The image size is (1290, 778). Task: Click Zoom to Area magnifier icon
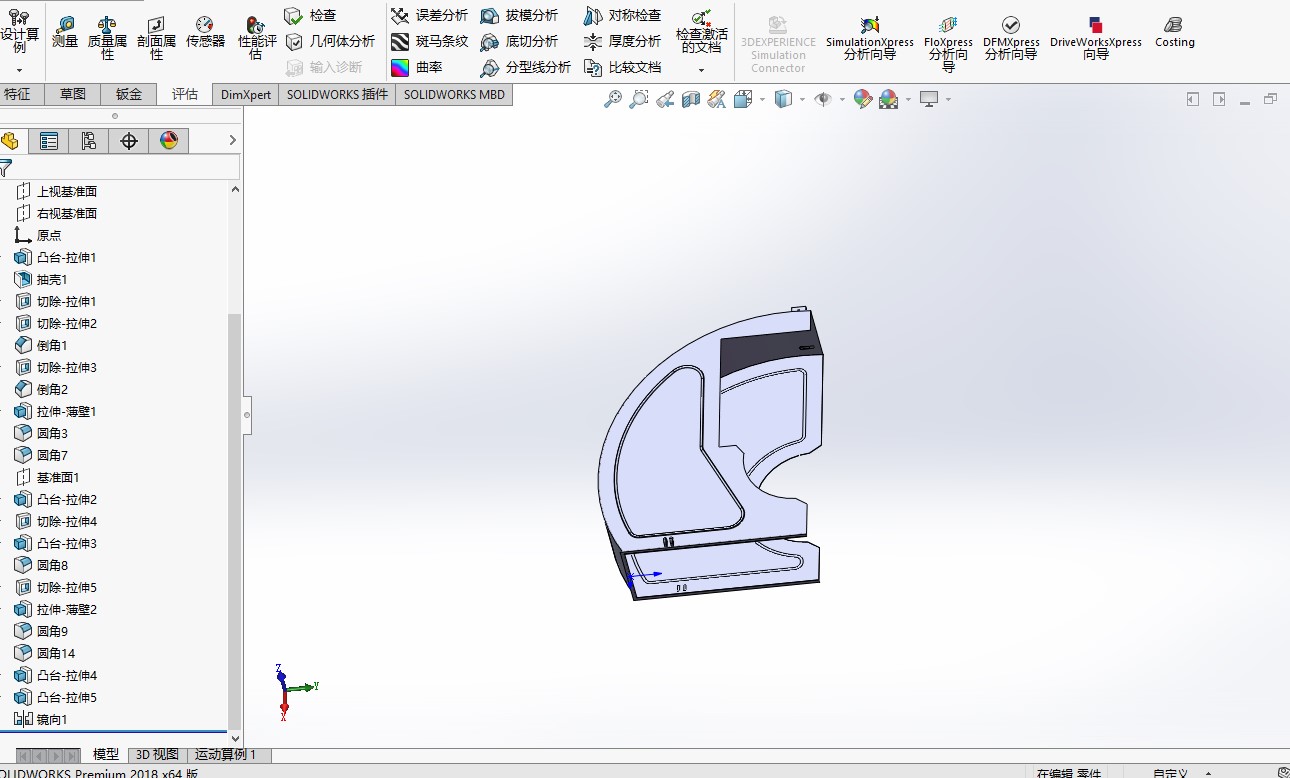[x=639, y=99]
